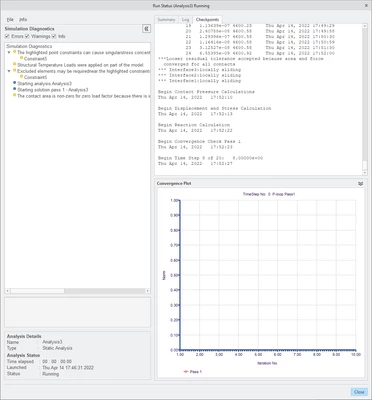The height and width of the screenshot is (400, 372).
Task: Click 'Begin Contact Pressure Calculations' log line
Action: pyautogui.click(x=206, y=92)
